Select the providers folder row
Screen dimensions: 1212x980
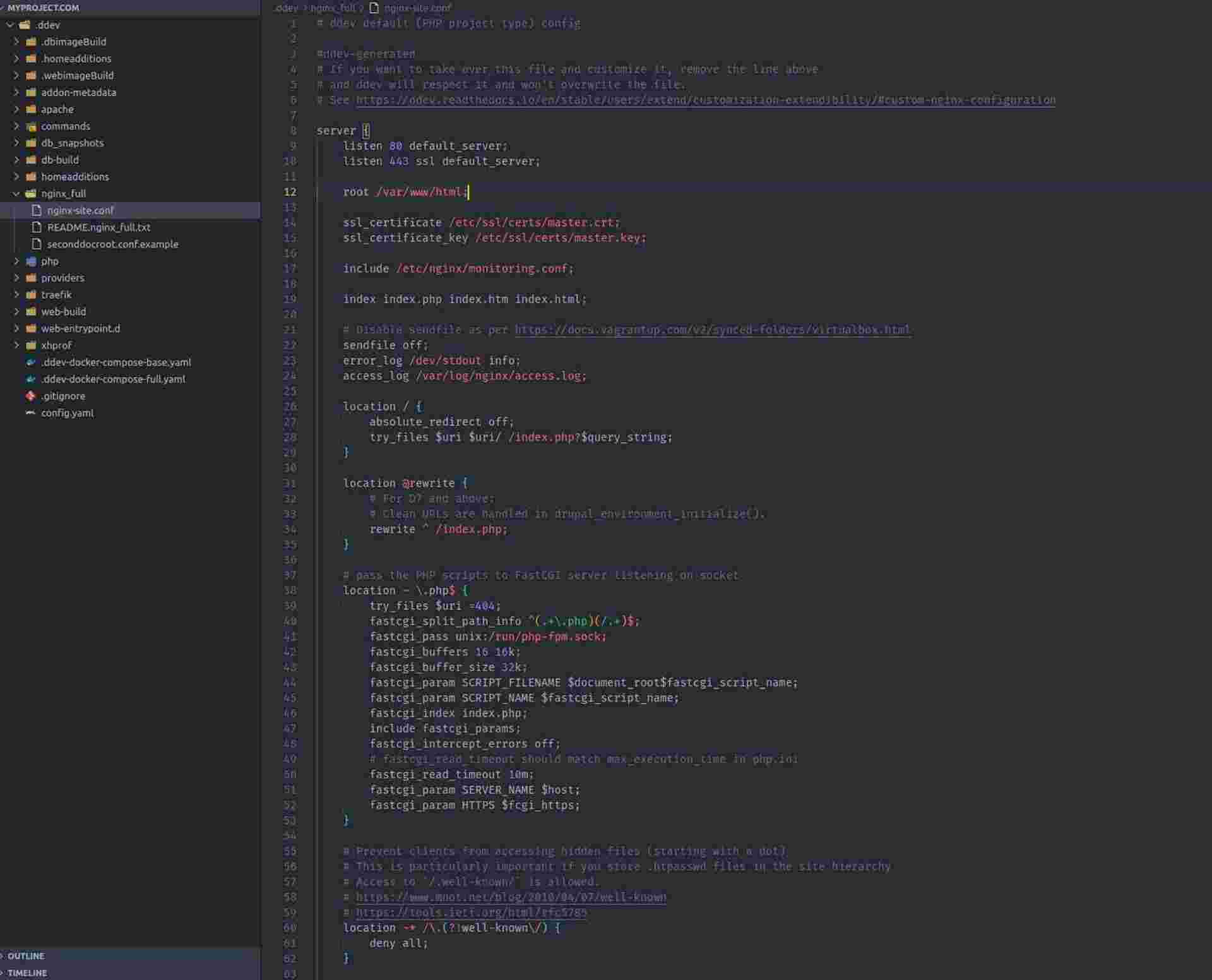130,278
